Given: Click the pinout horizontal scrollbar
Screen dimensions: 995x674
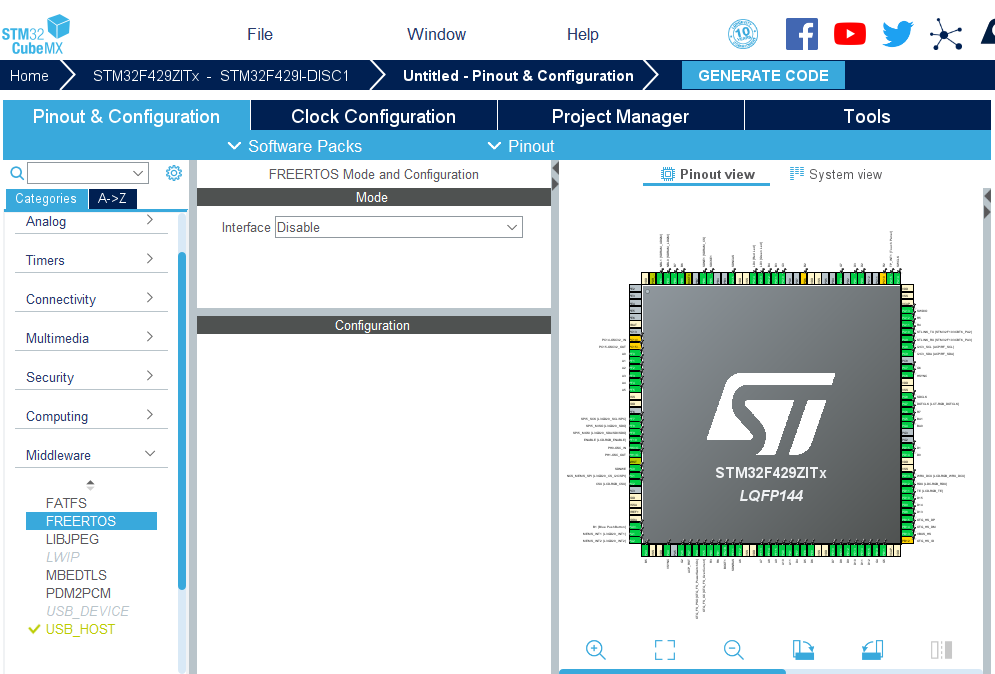Looking at the screenshot, I should [672, 671].
